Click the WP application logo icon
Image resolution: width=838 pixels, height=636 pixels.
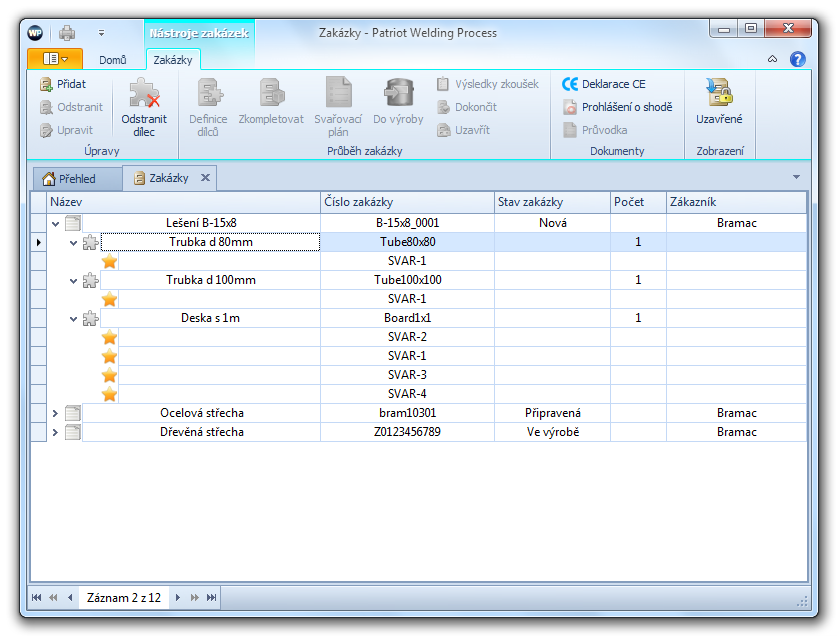click(35, 33)
